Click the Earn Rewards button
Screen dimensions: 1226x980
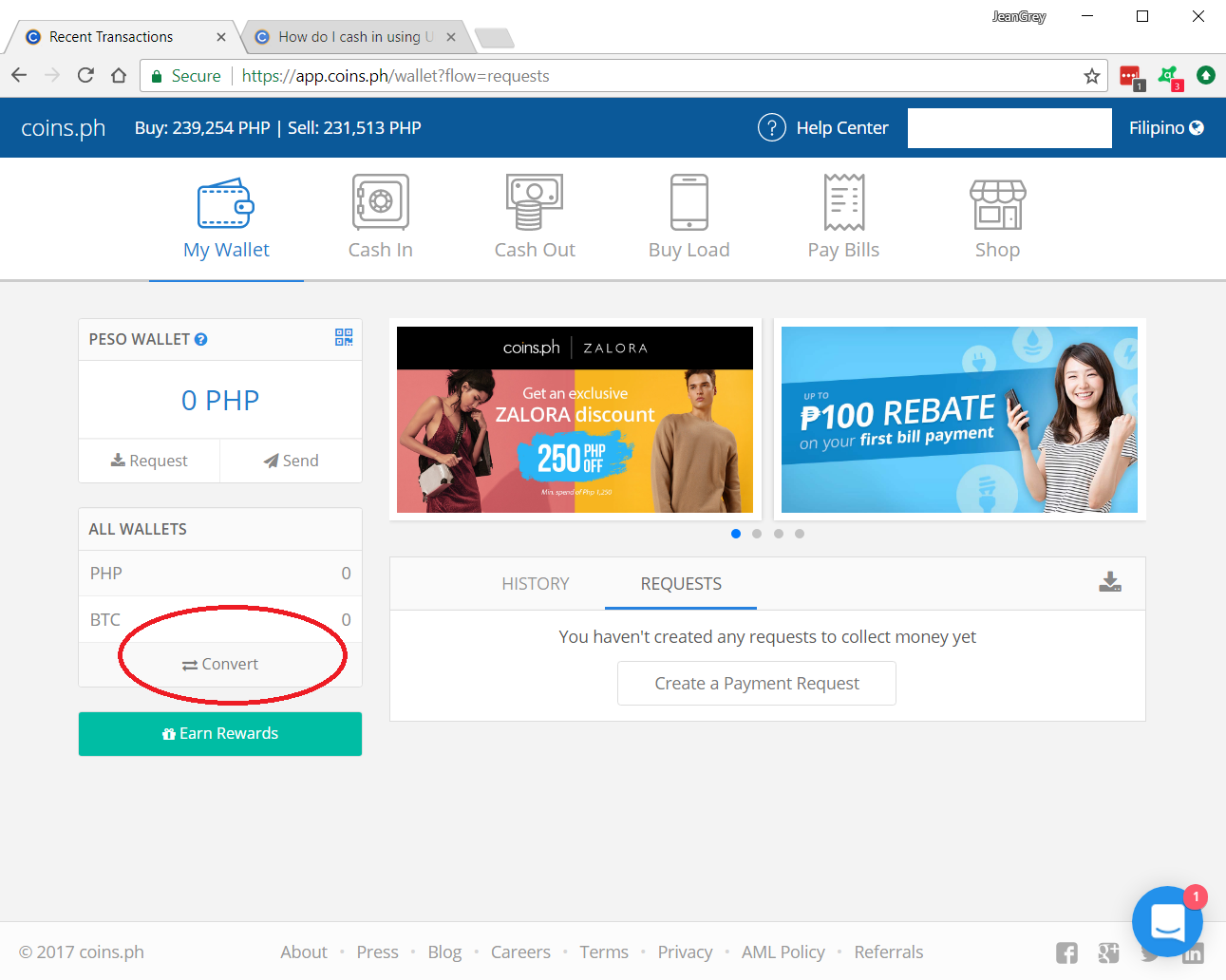(x=220, y=733)
